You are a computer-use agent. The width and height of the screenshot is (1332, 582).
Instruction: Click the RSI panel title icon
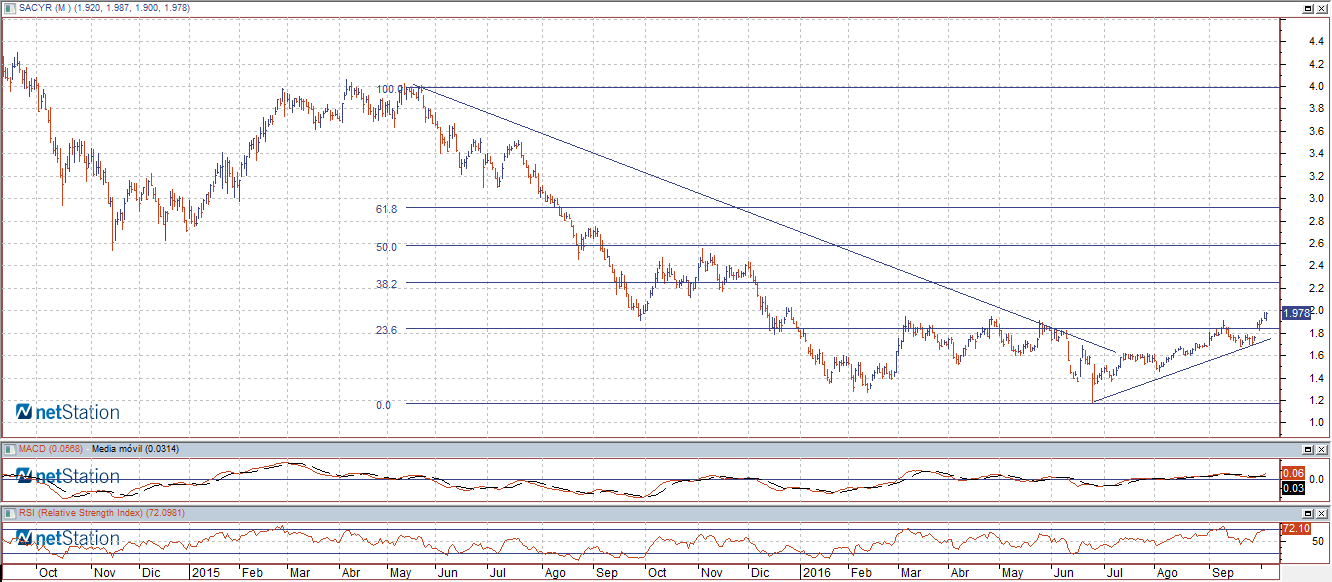(9, 513)
